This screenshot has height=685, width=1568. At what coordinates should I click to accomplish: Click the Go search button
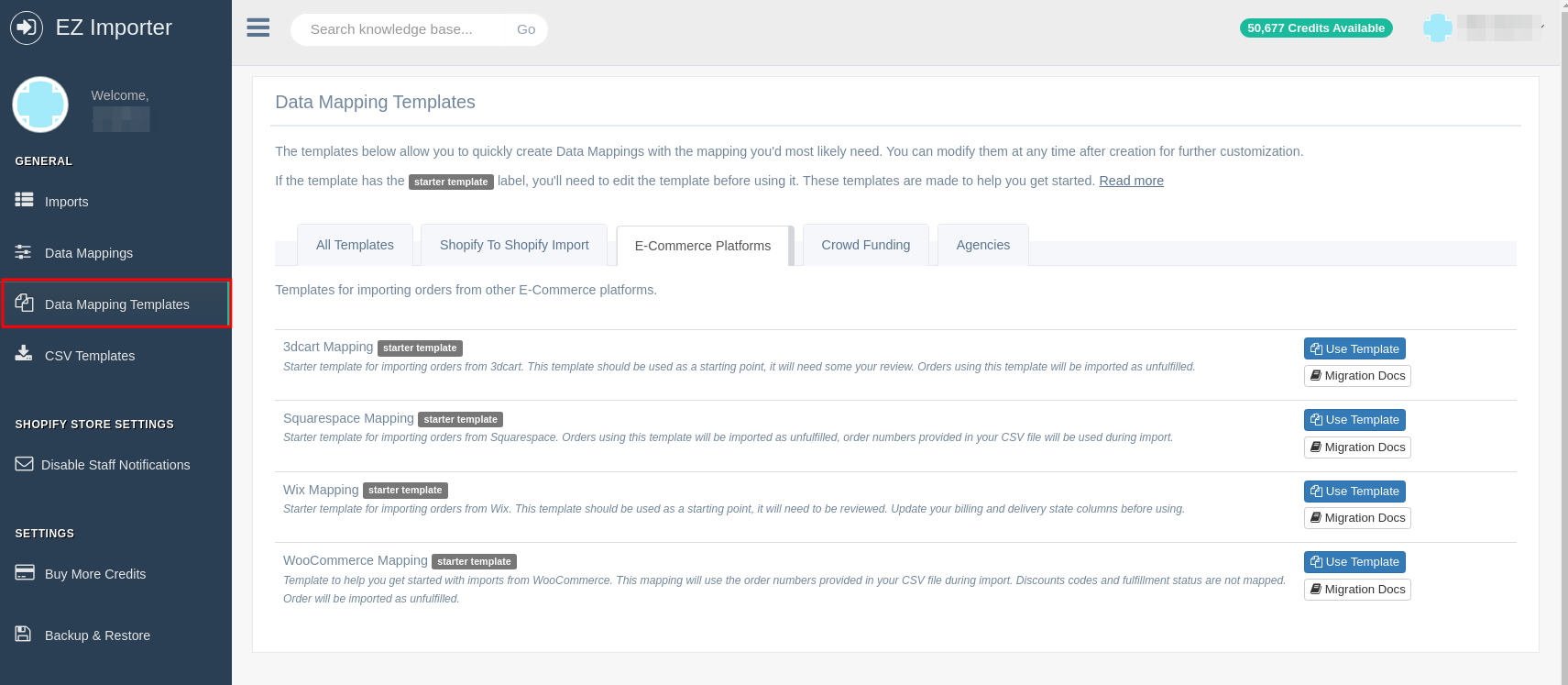click(x=526, y=29)
